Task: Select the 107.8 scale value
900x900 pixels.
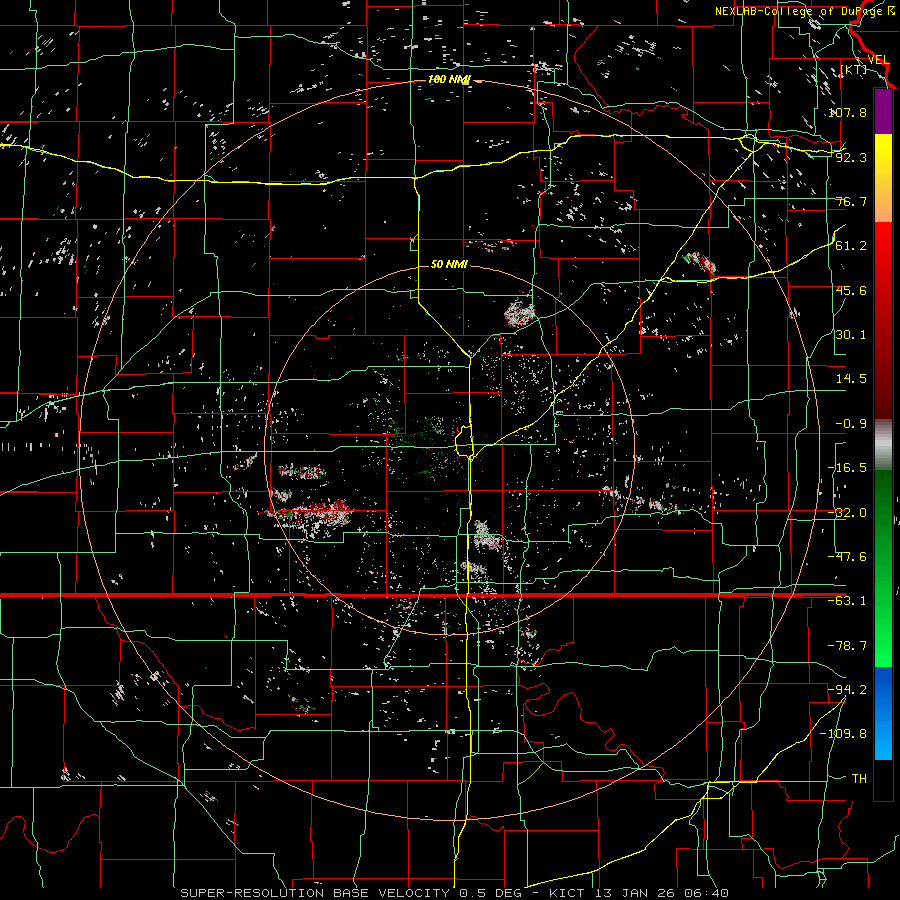Action: pyautogui.click(x=848, y=112)
